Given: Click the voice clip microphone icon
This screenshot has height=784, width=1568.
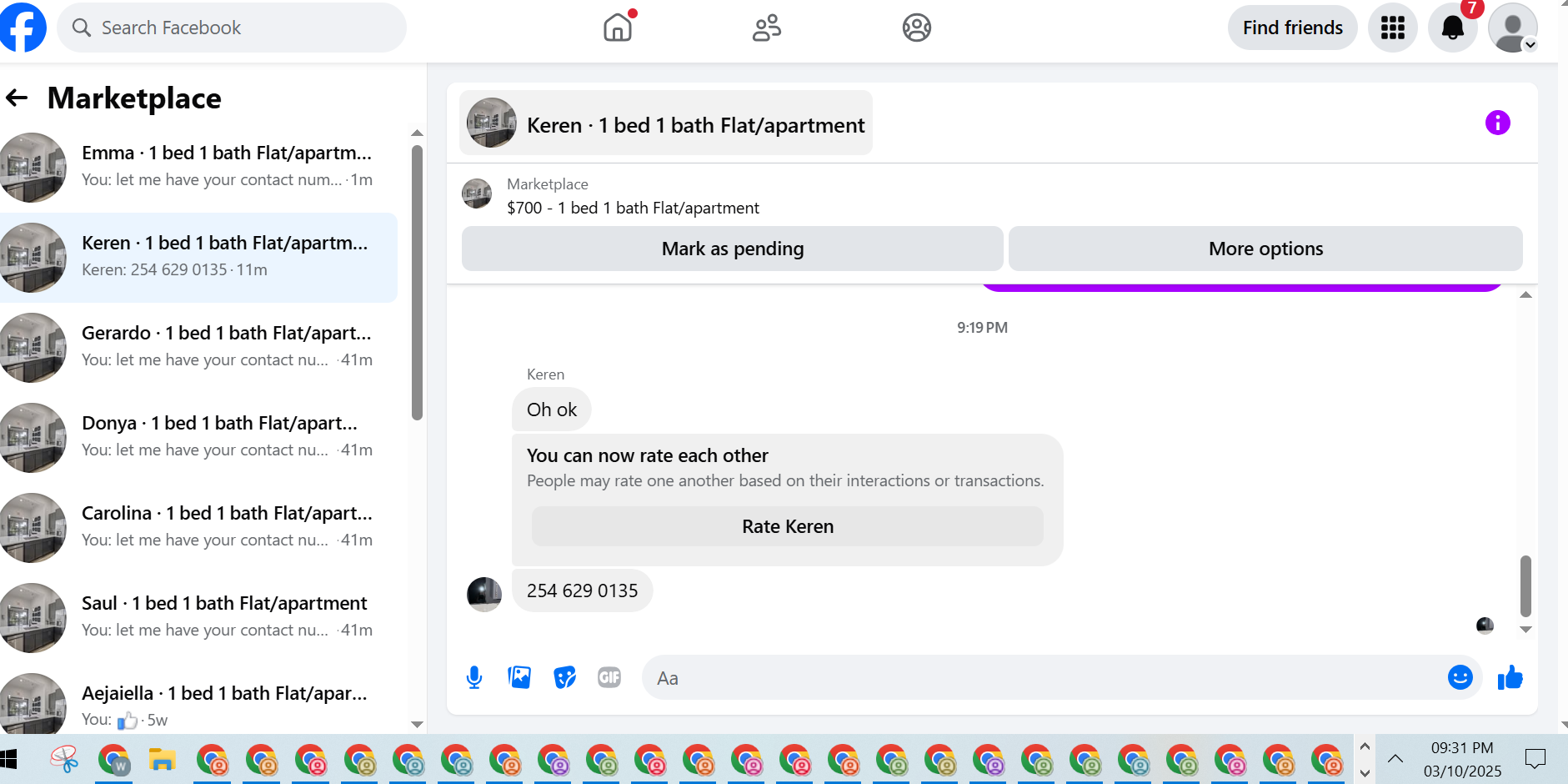Looking at the screenshot, I should click(474, 677).
